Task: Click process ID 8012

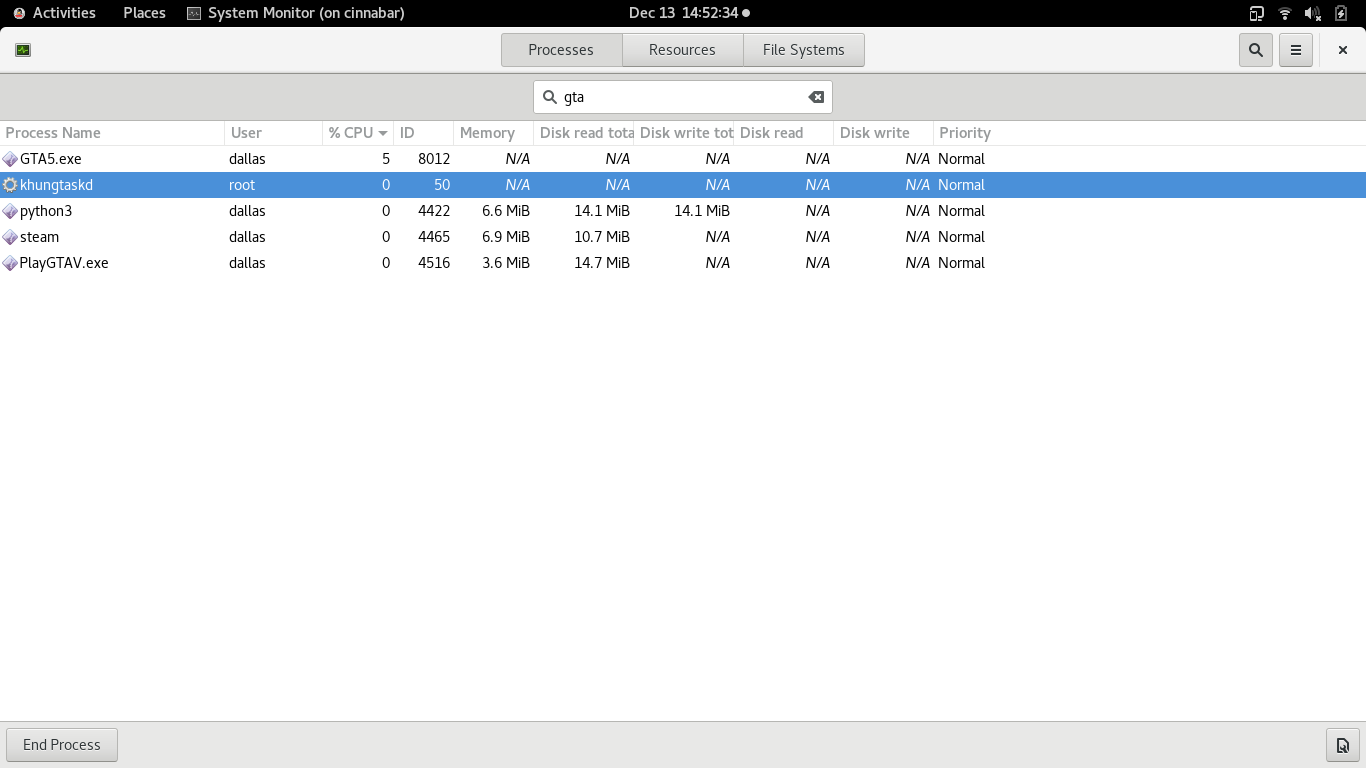Action: coord(434,159)
